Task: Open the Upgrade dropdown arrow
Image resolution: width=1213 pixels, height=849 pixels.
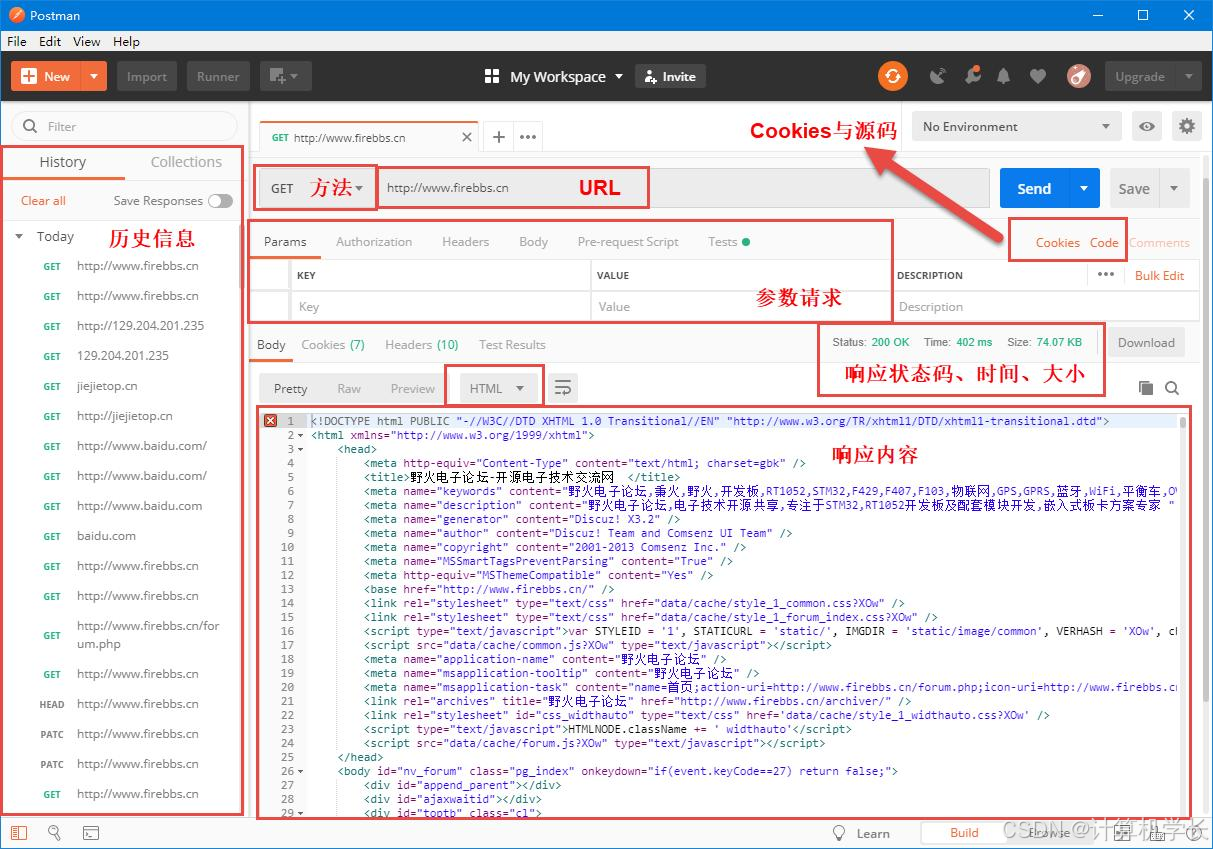Action: (x=1188, y=76)
